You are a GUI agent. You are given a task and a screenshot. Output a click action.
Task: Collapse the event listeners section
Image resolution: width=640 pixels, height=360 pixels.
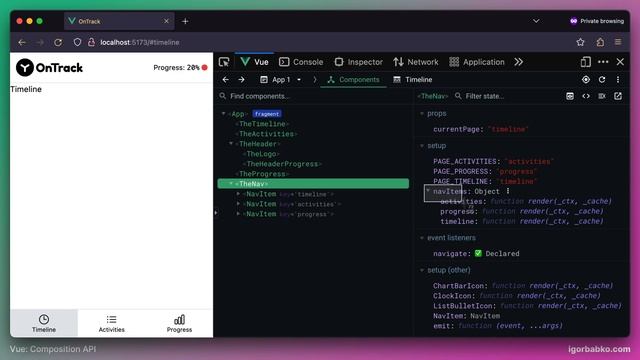(x=422, y=238)
